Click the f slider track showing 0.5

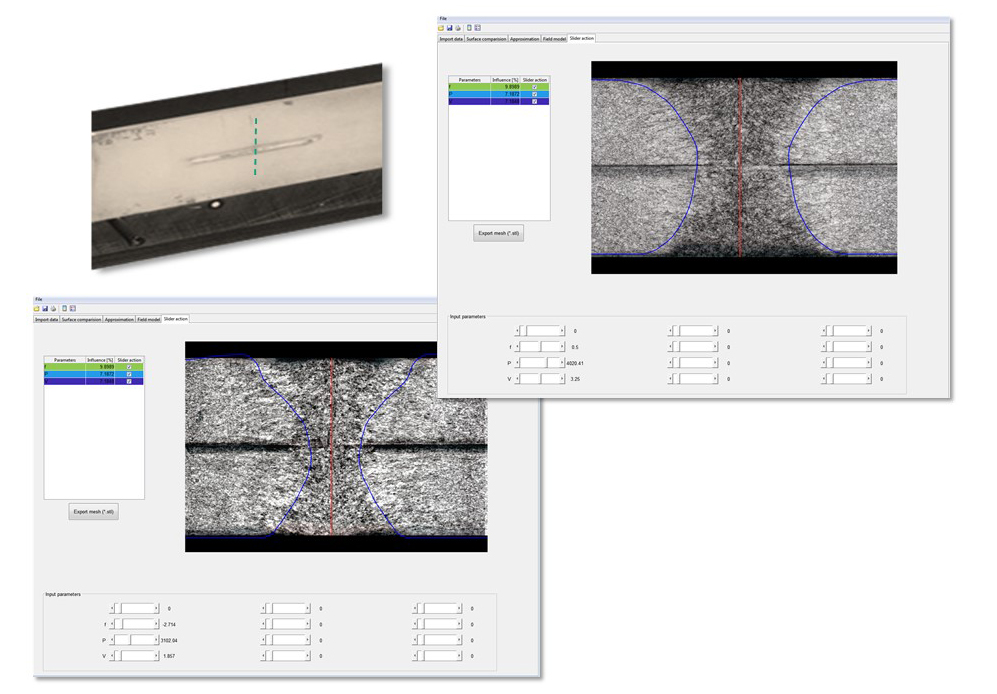tap(540, 347)
